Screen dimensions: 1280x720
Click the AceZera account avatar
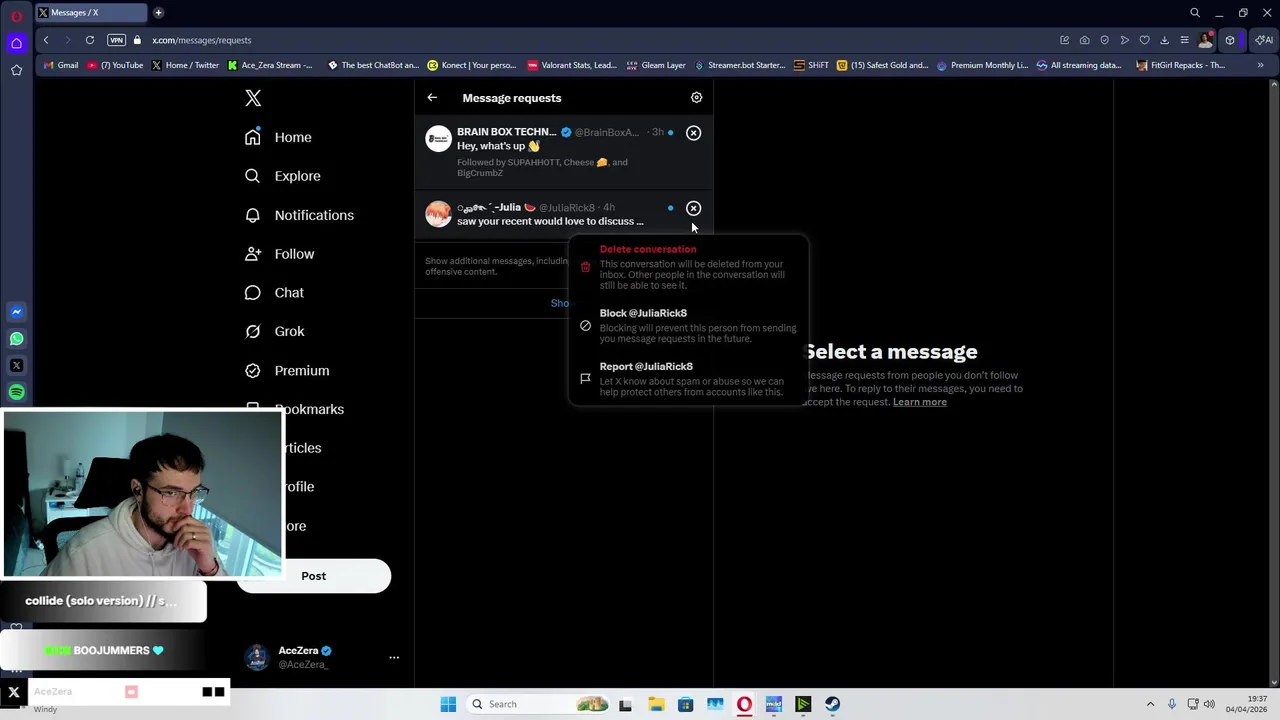tap(257, 657)
